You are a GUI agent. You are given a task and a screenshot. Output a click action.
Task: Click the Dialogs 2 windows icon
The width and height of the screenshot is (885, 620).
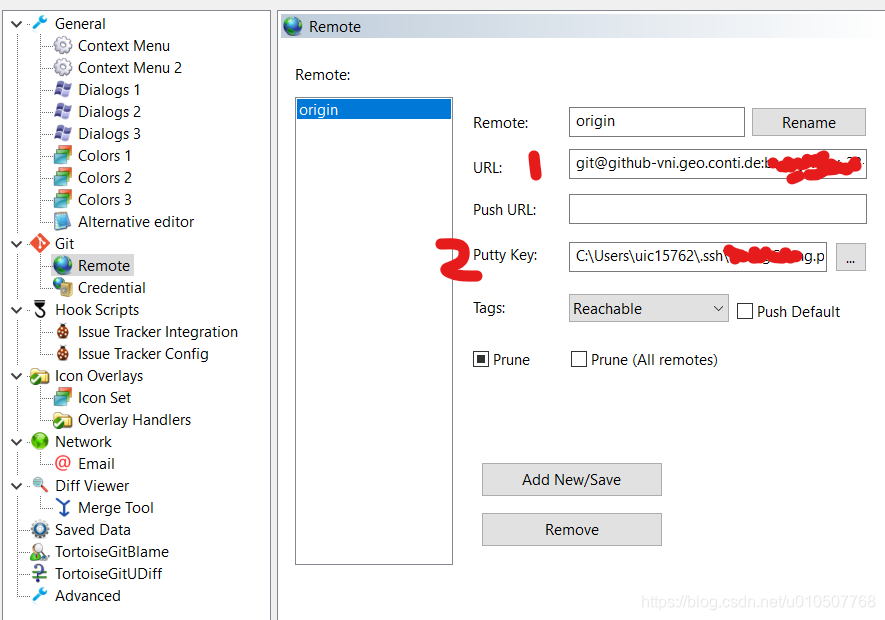[x=63, y=111]
